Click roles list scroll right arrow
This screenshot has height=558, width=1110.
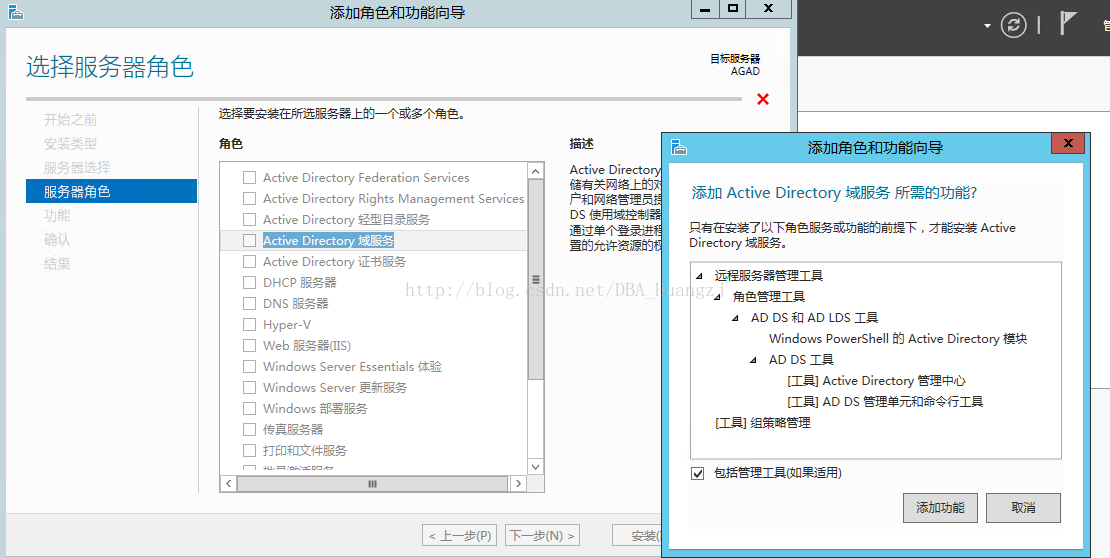518,484
